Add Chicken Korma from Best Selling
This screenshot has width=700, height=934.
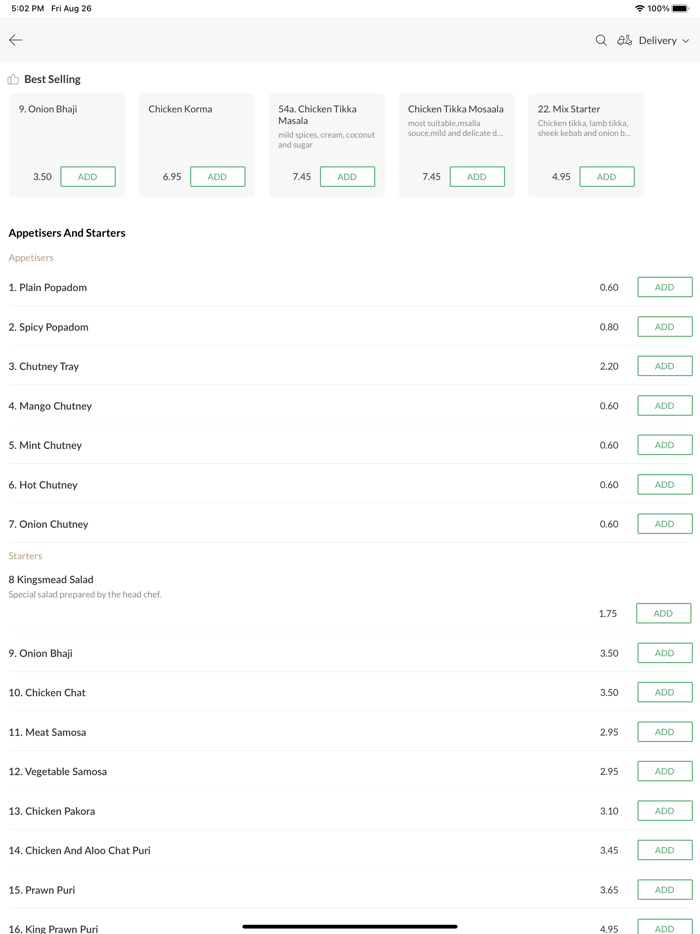[217, 177]
